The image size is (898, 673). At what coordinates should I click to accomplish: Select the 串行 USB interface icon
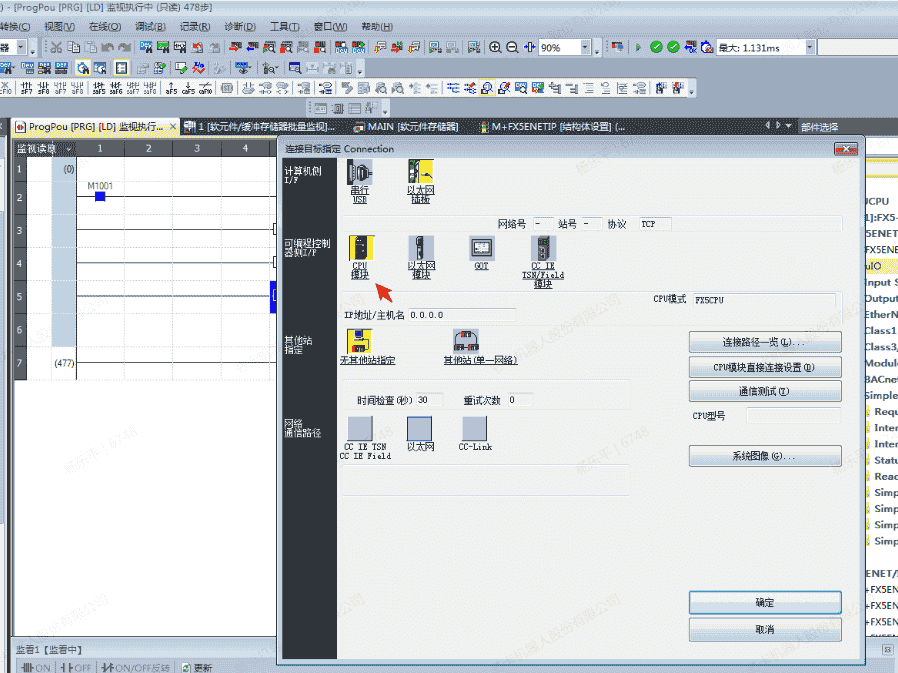coord(359,173)
